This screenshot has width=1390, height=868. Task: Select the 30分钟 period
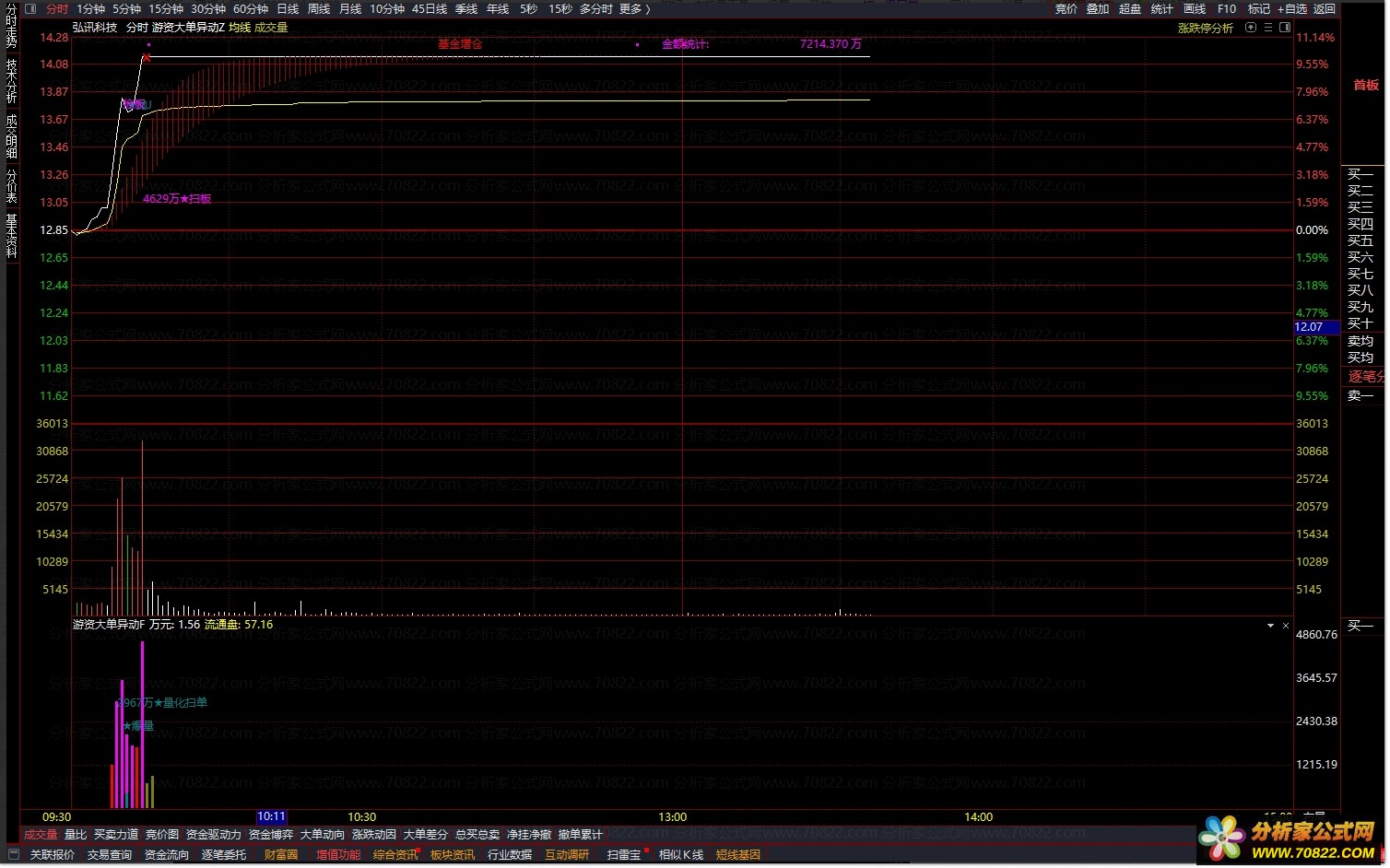coord(208,9)
